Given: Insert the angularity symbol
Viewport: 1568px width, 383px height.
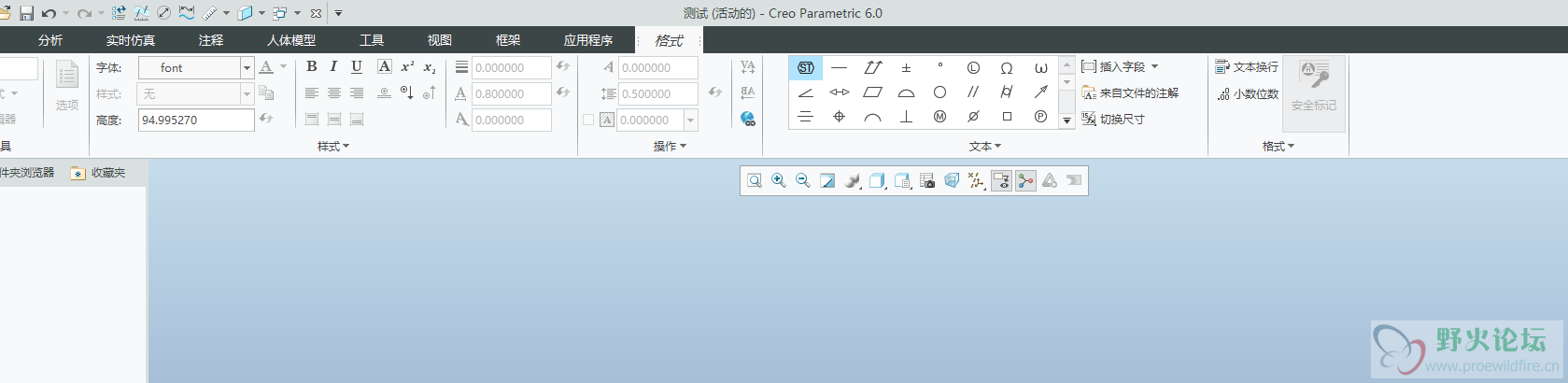Looking at the screenshot, I should 806,92.
